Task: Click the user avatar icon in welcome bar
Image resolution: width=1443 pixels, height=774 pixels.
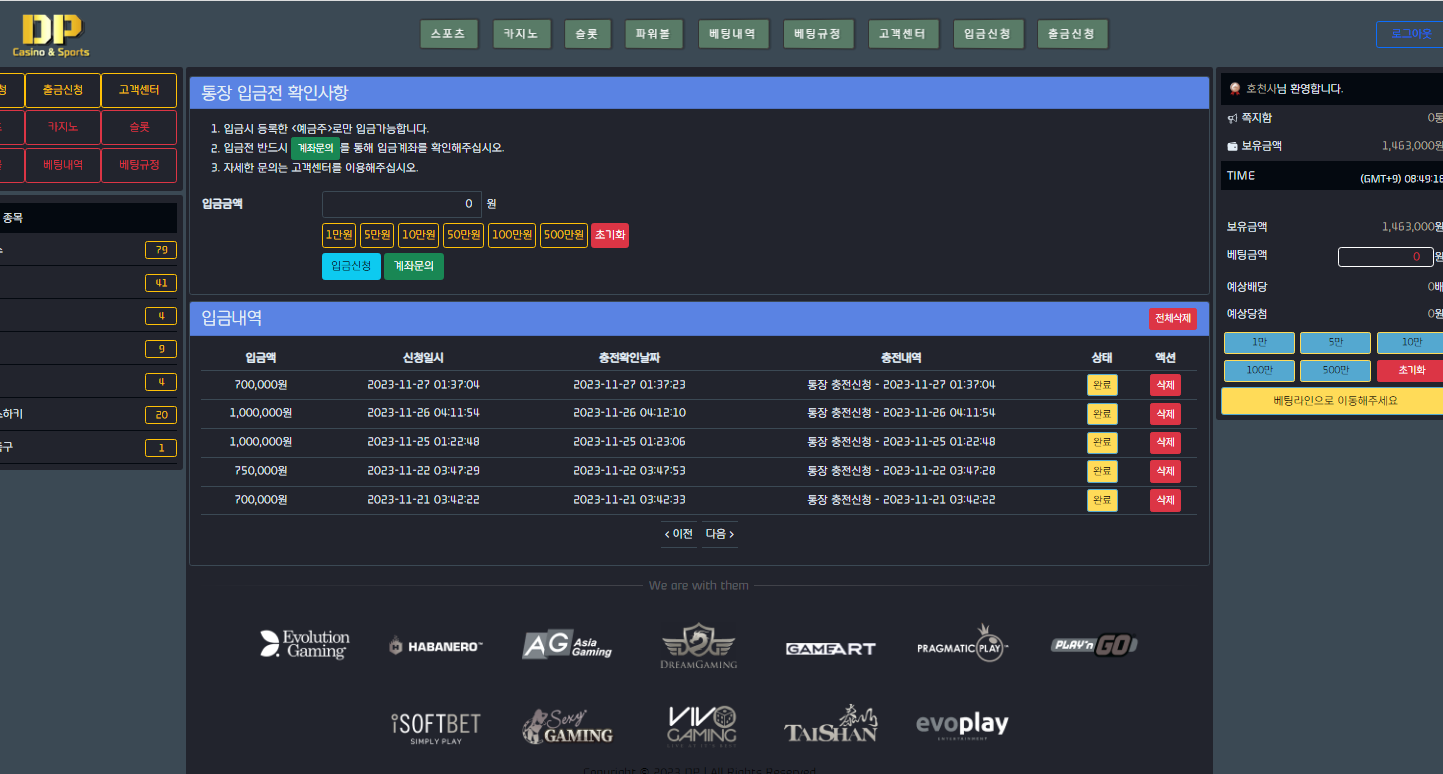Action: coord(1235,88)
